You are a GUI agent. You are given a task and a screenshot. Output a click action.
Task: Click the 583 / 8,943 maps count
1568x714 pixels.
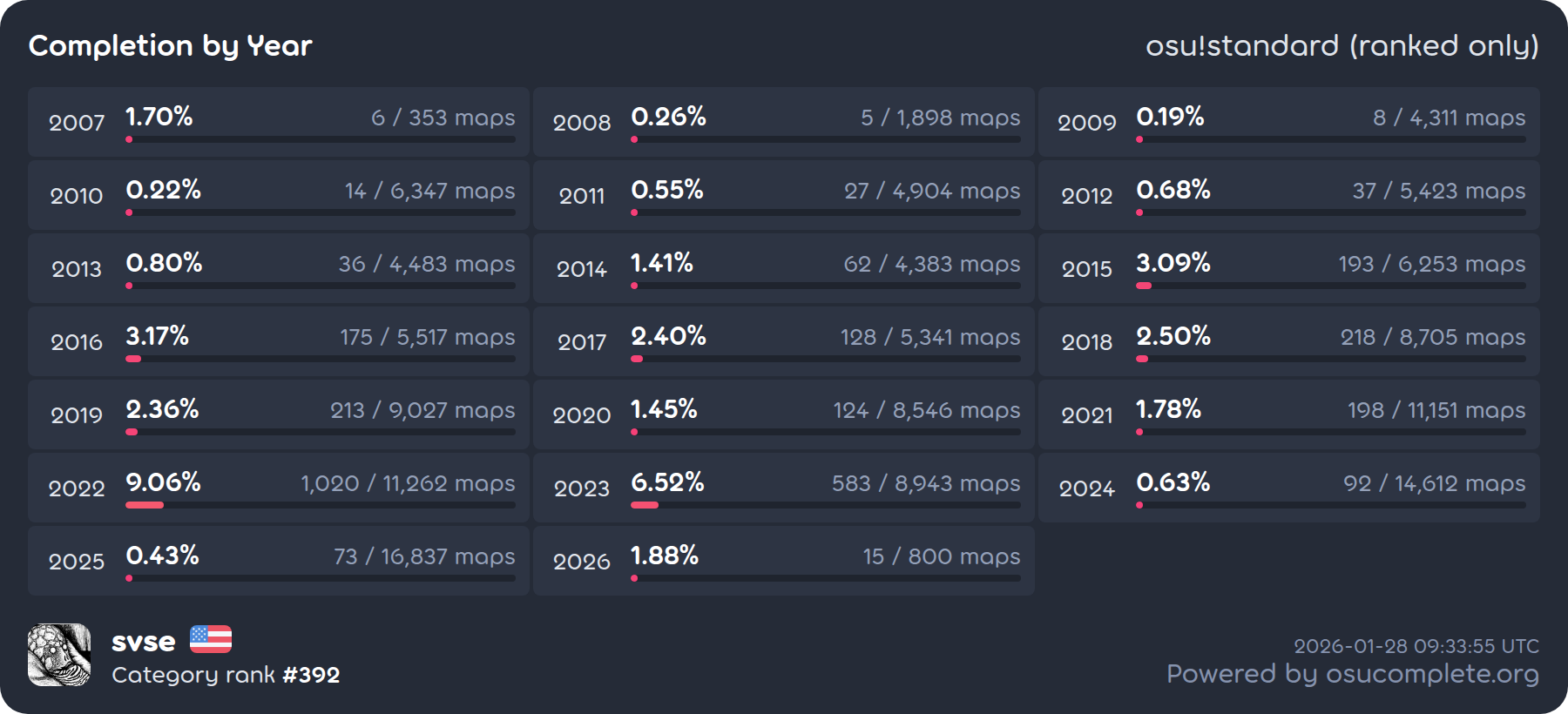[x=926, y=483]
